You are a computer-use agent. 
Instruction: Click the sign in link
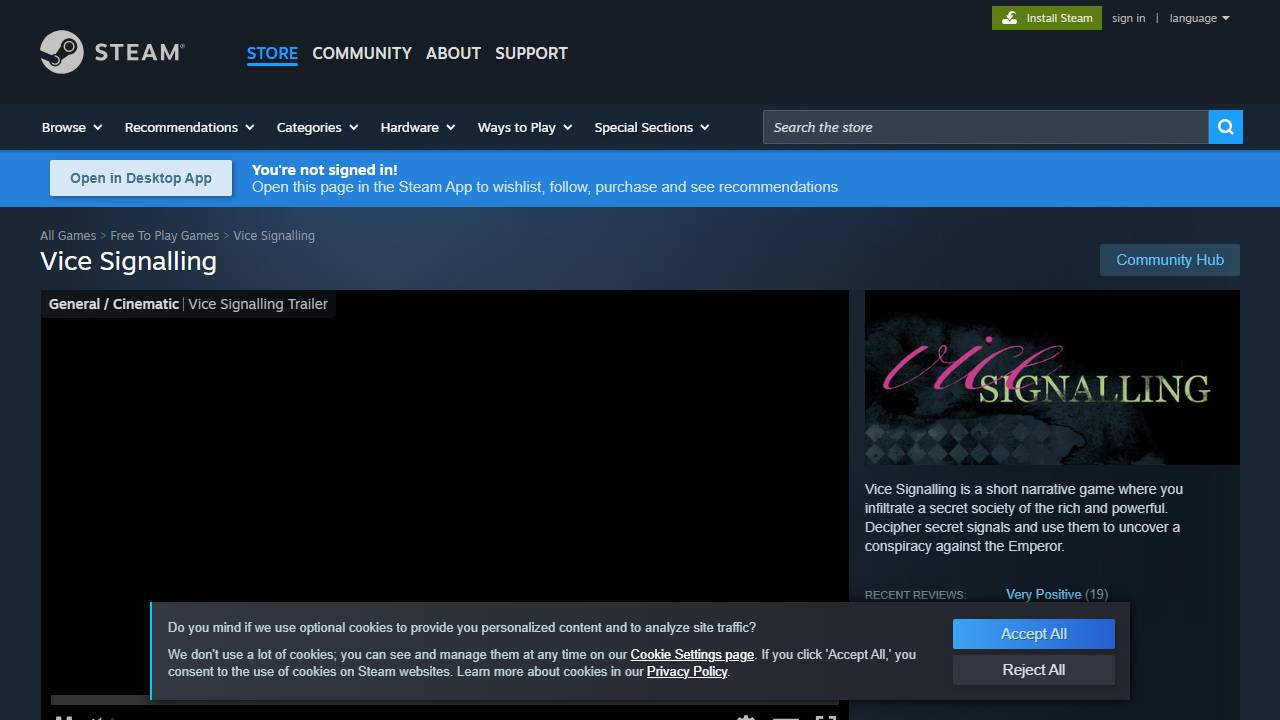click(x=1128, y=18)
